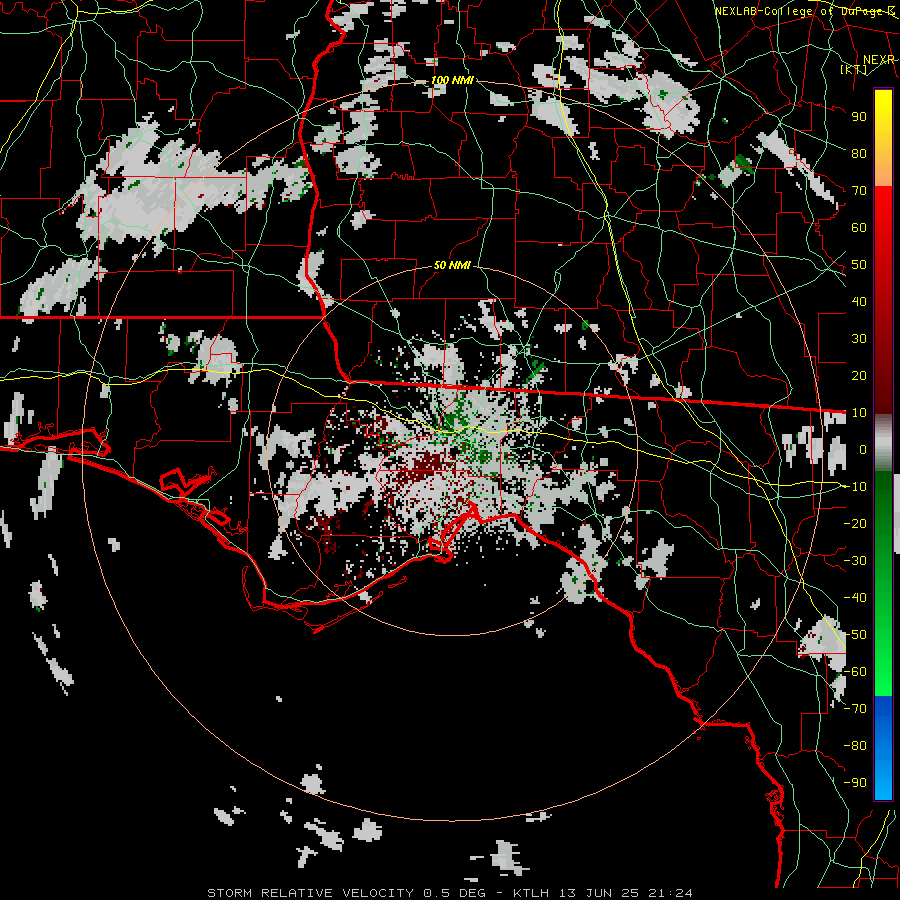Click the "NEXR" label above the scale
The image size is (900, 900).
(879, 60)
